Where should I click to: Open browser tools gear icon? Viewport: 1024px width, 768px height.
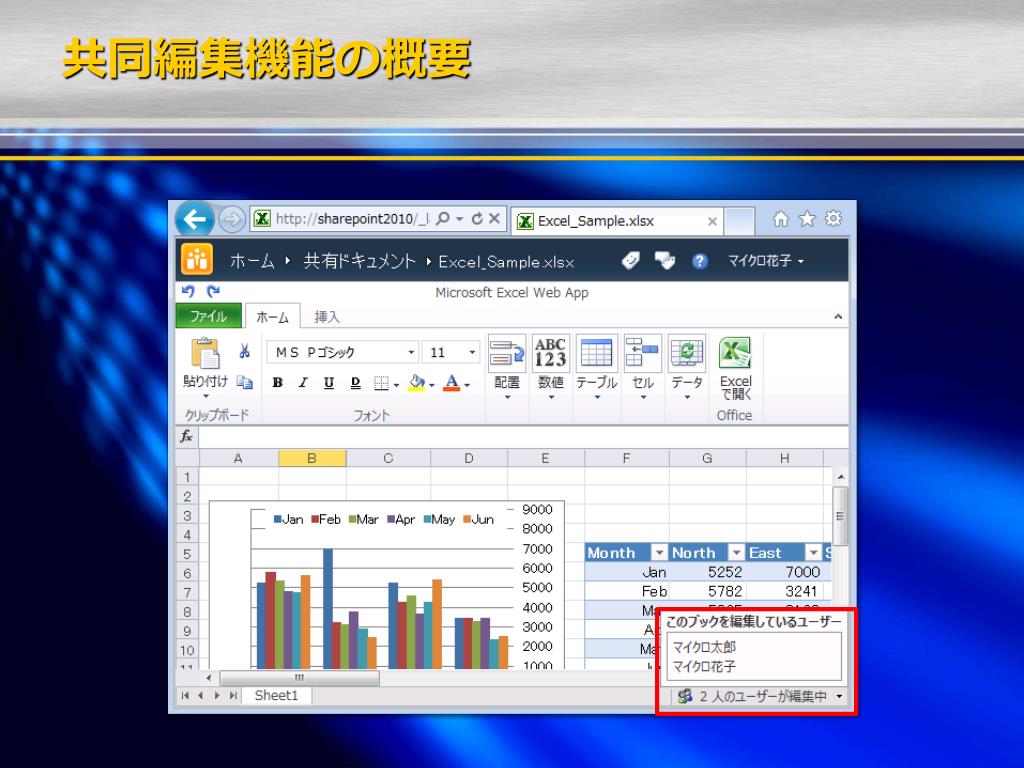[x=834, y=219]
